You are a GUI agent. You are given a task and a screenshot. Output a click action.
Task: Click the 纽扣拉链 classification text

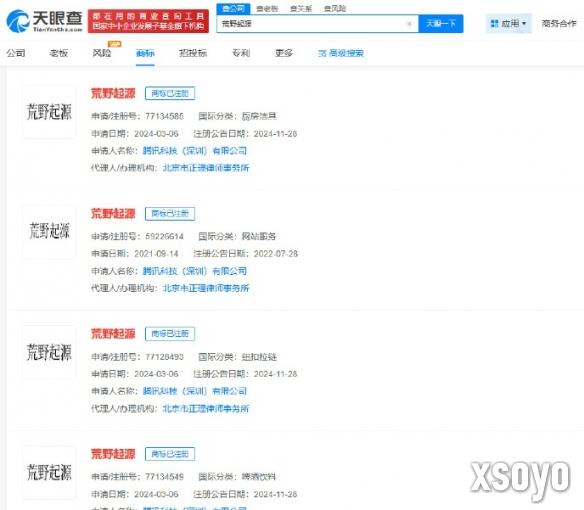(259, 357)
